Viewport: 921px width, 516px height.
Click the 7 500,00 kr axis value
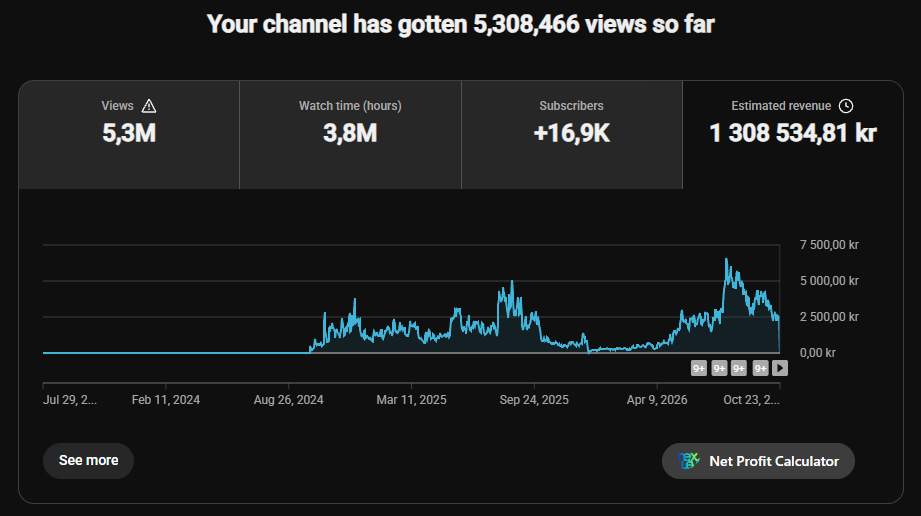click(x=829, y=245)
